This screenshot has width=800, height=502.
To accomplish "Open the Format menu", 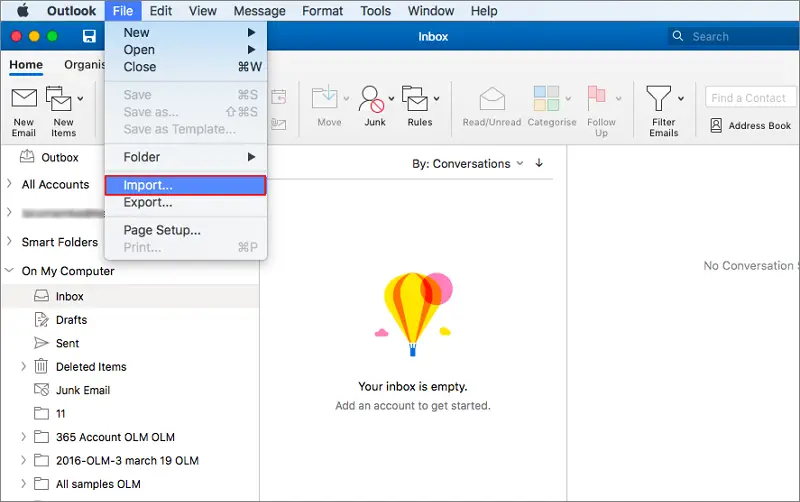I will pos(322,11).
